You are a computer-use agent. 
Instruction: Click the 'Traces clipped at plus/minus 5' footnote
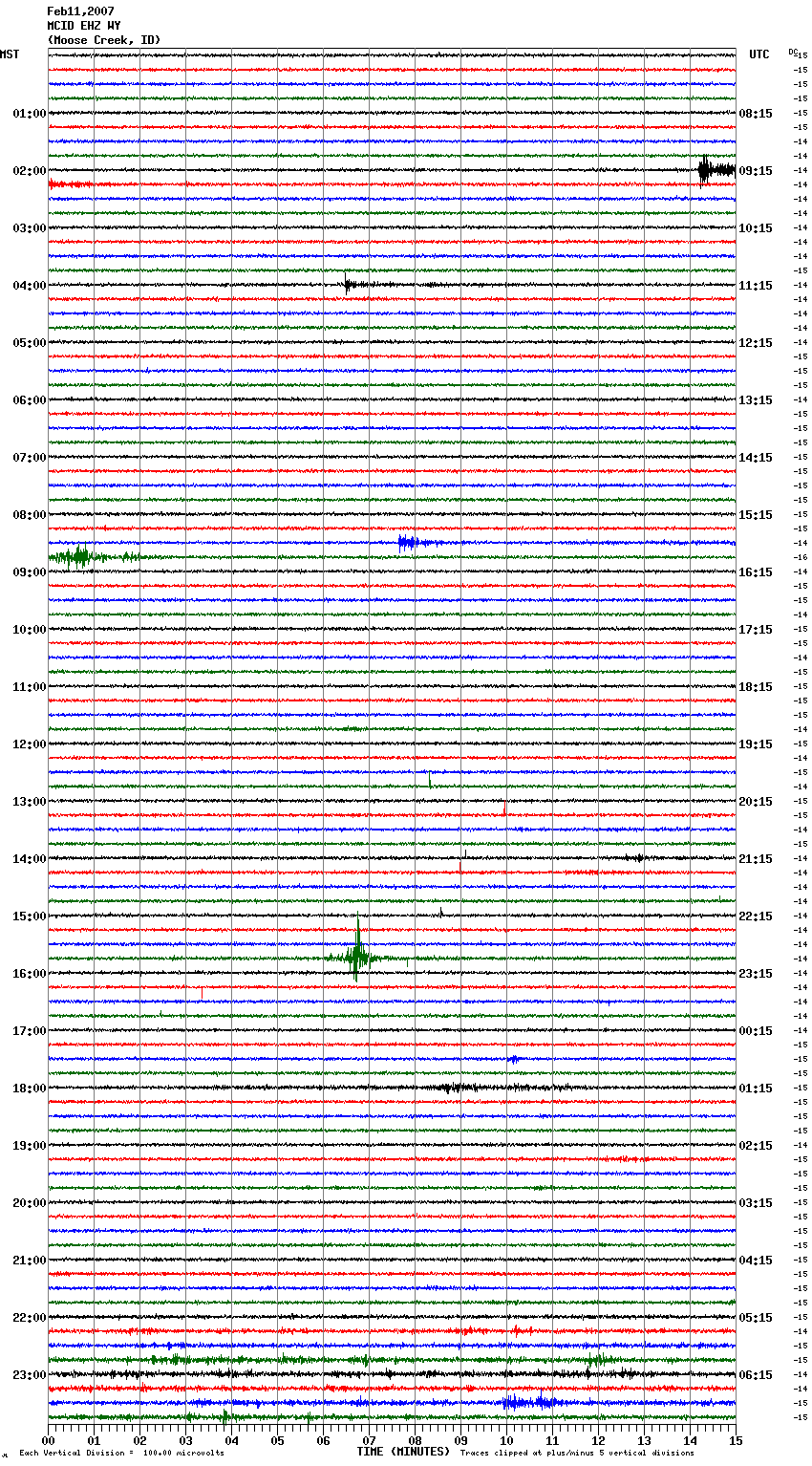(577, 1453)
